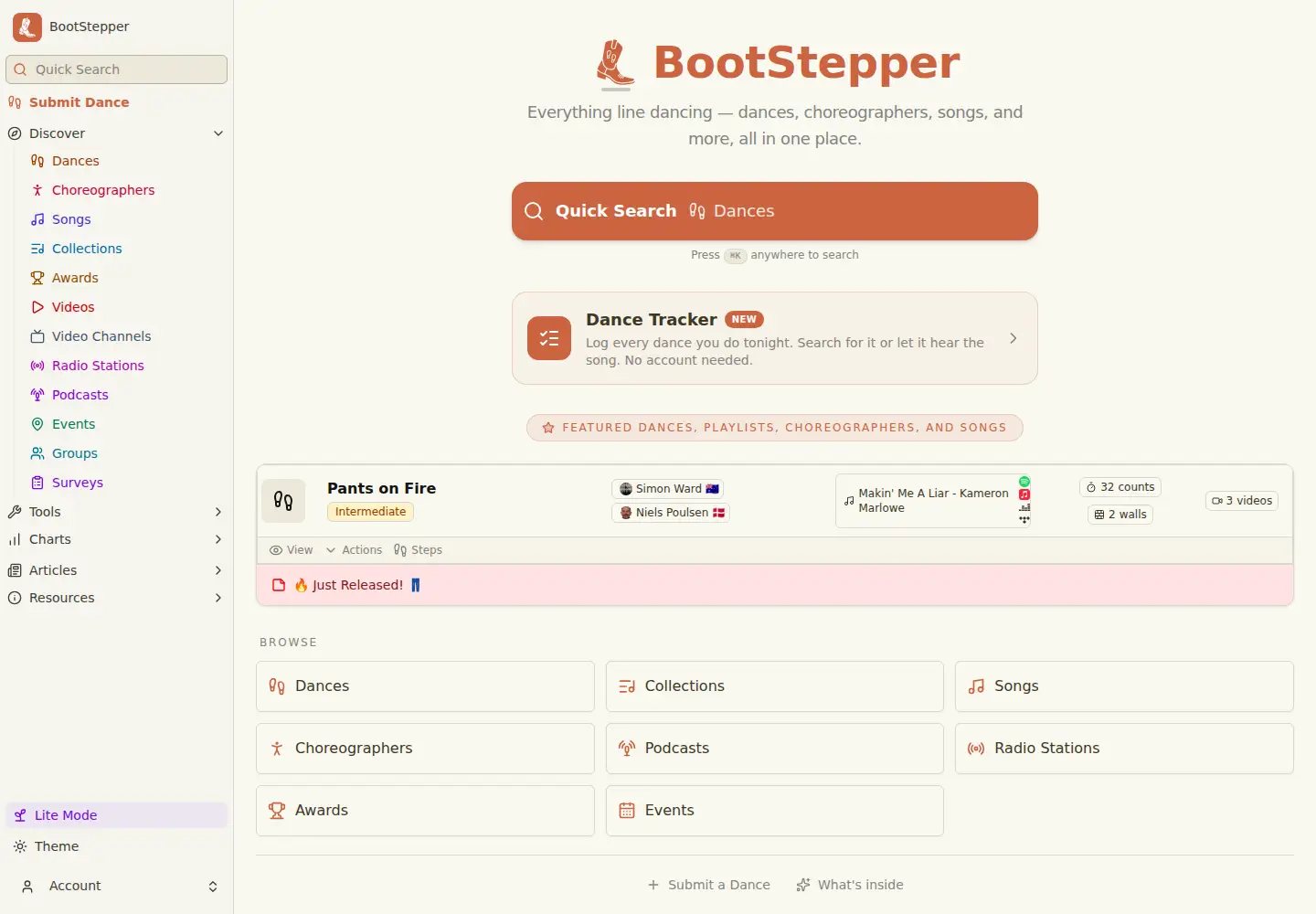This screenshot has width=1316, height=914.
Task: Click the What's inside link
Action: 850,885
